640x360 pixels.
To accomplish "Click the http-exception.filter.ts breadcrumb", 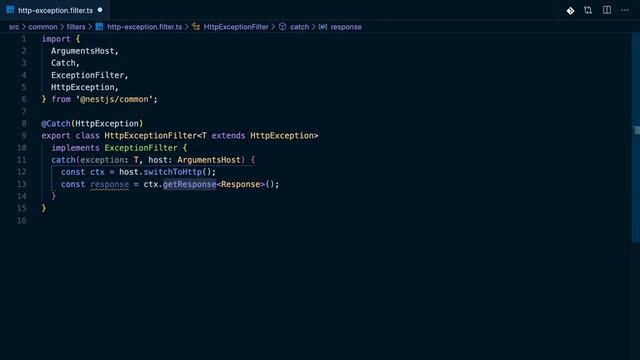I will pos(144,27).
